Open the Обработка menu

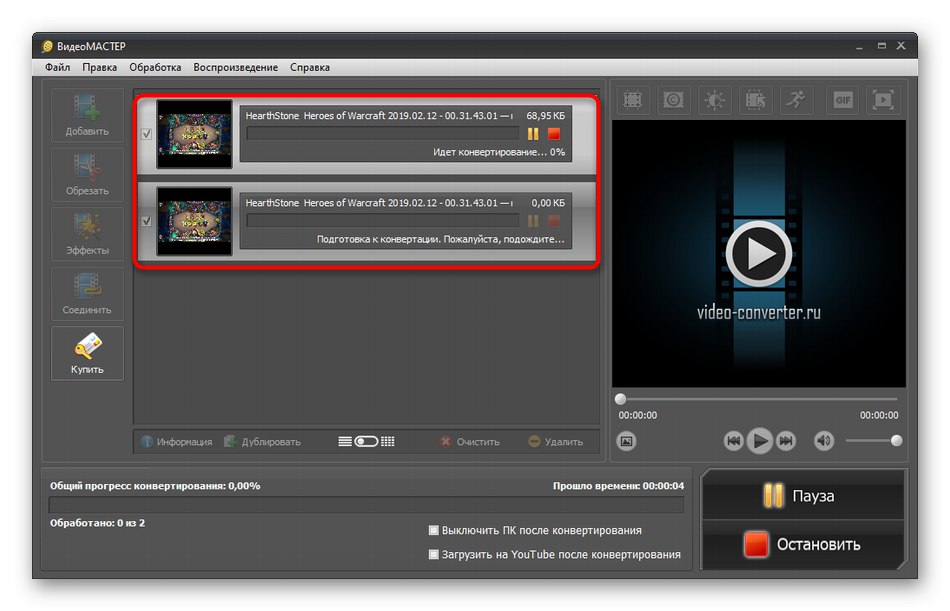click(155, 67)
